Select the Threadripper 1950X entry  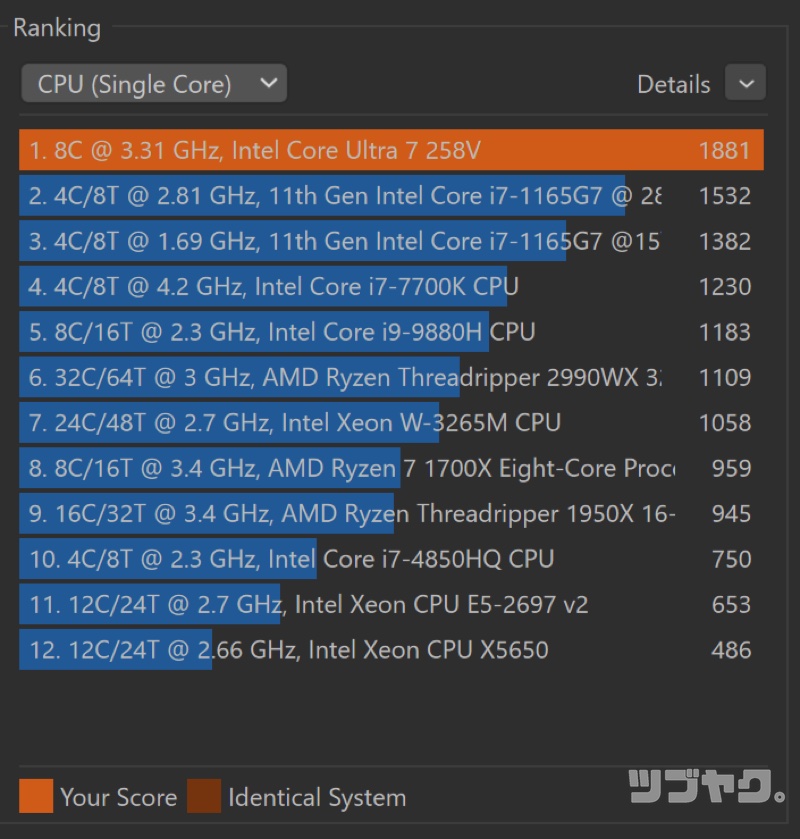coord(391,514)
